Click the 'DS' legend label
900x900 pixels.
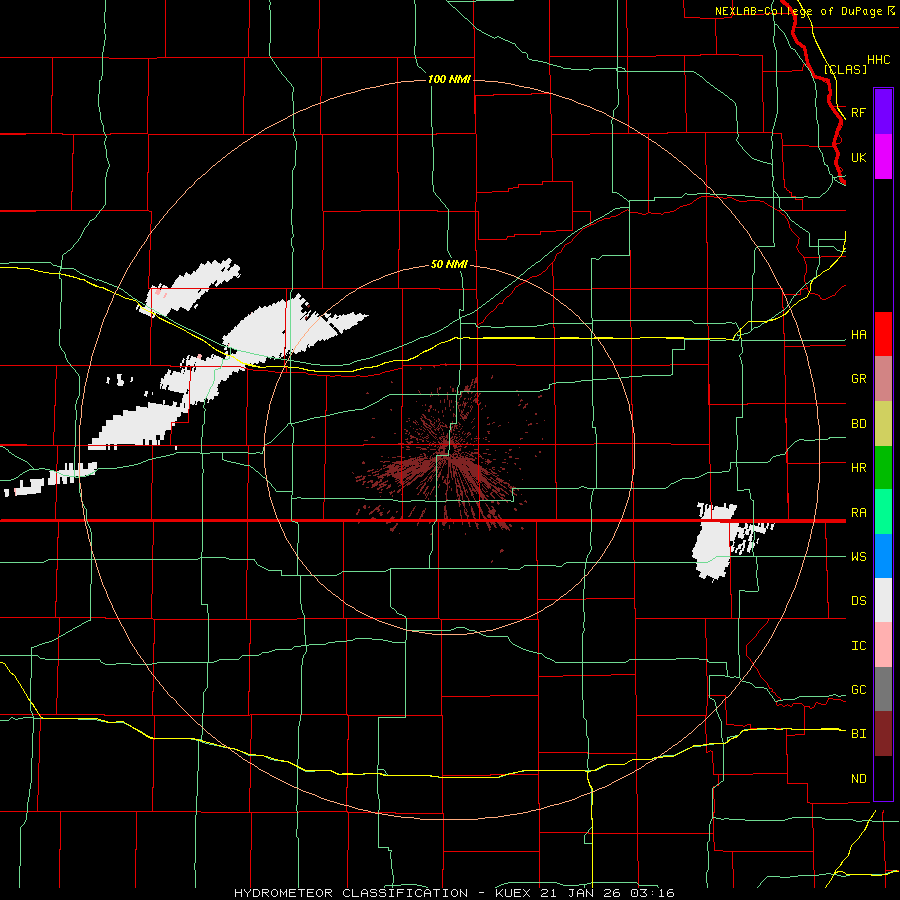coord(859,601)
